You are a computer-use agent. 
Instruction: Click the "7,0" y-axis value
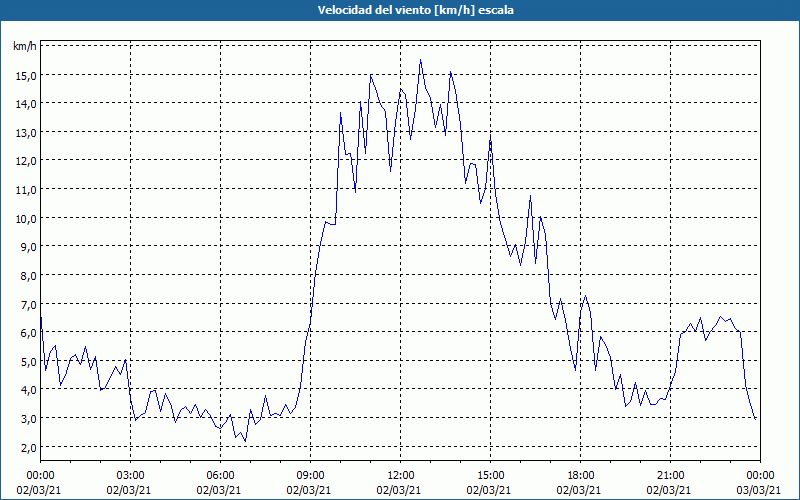[x=28, y=305]
